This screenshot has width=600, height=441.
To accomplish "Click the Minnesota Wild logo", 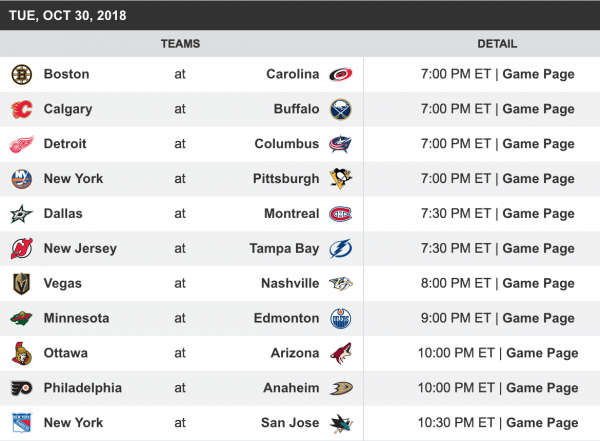I will pyautogui.click(x=21, y=319).
